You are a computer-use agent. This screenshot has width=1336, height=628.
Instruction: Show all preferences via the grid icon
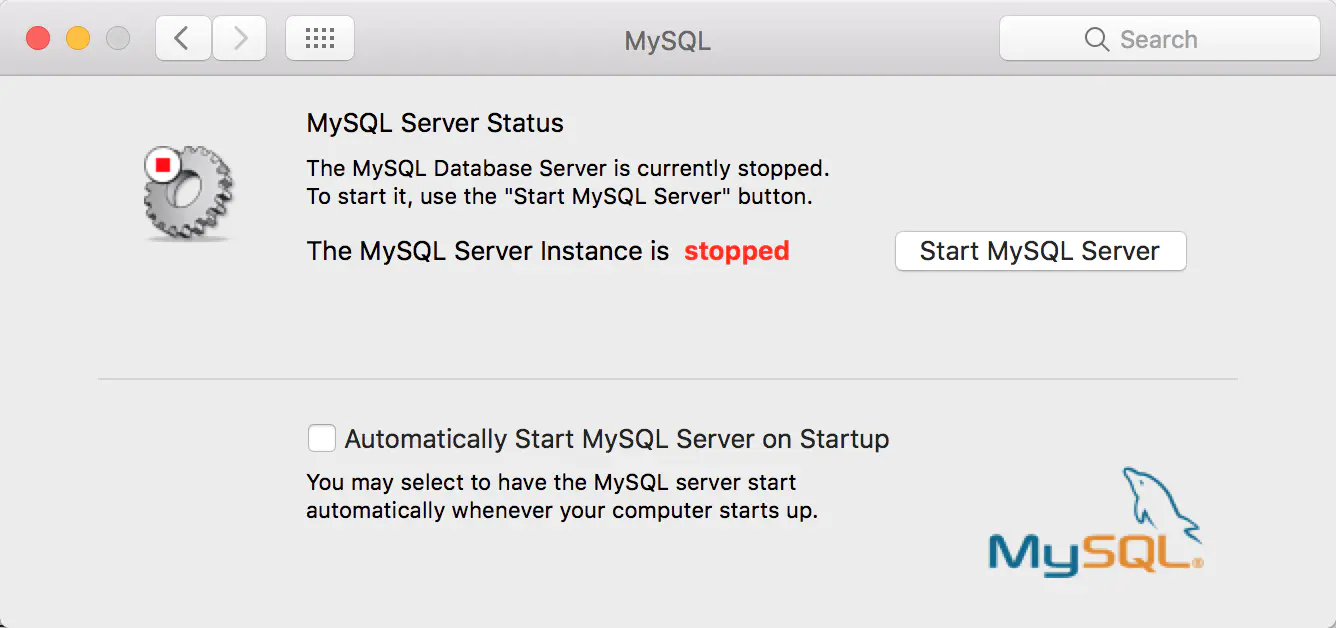(320, 39)
